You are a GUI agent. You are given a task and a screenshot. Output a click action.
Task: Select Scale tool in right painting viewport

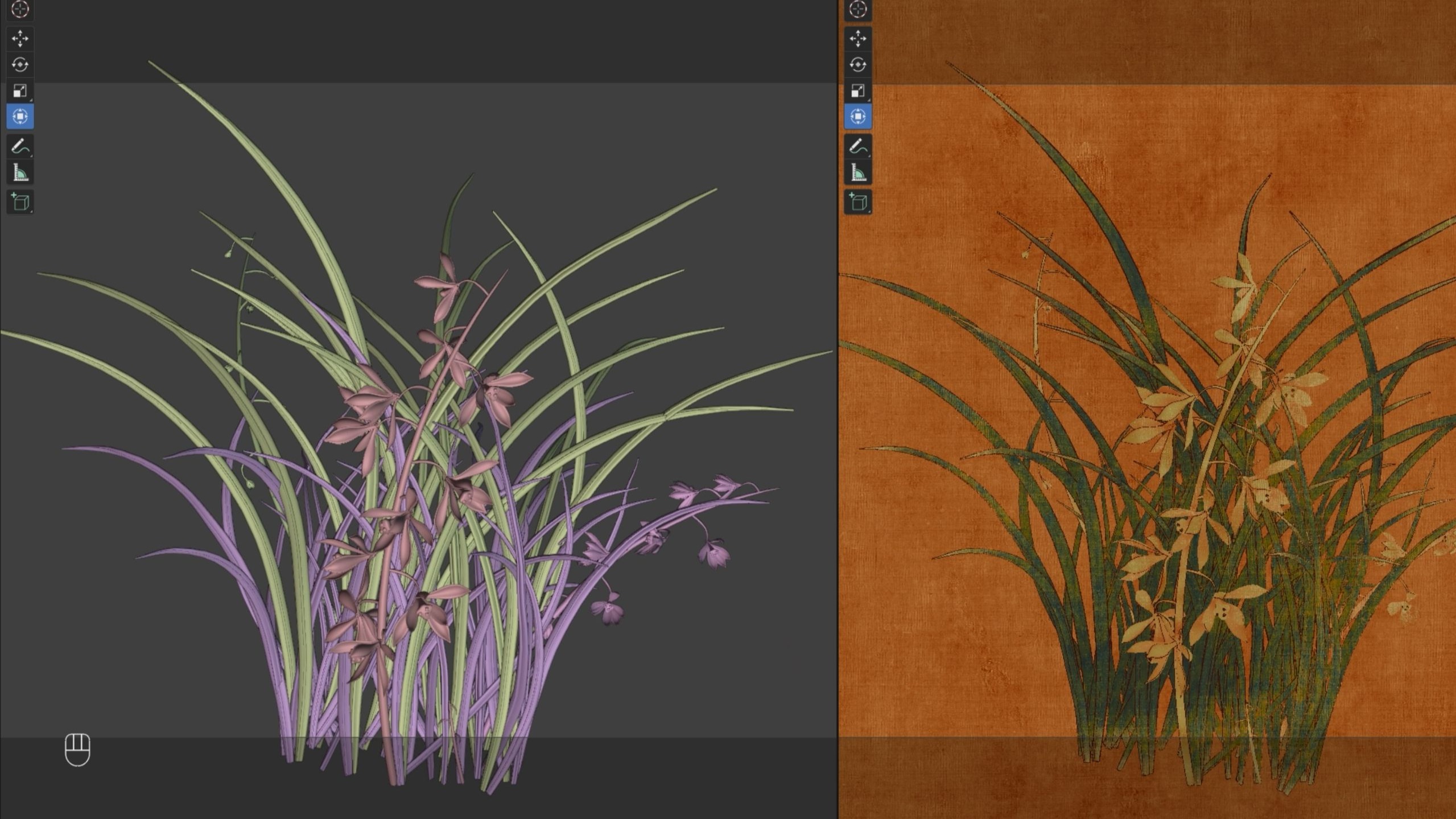coord(857,91)
